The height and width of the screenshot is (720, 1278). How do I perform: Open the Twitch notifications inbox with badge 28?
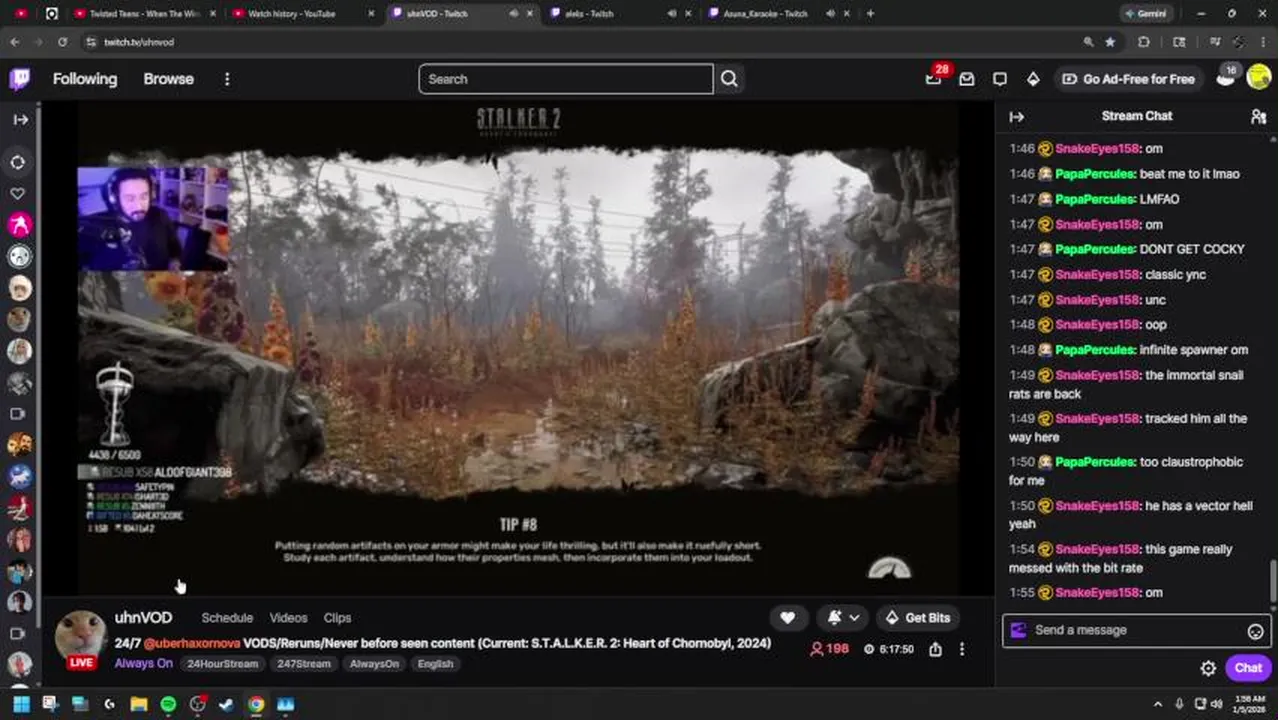point(933,79)
